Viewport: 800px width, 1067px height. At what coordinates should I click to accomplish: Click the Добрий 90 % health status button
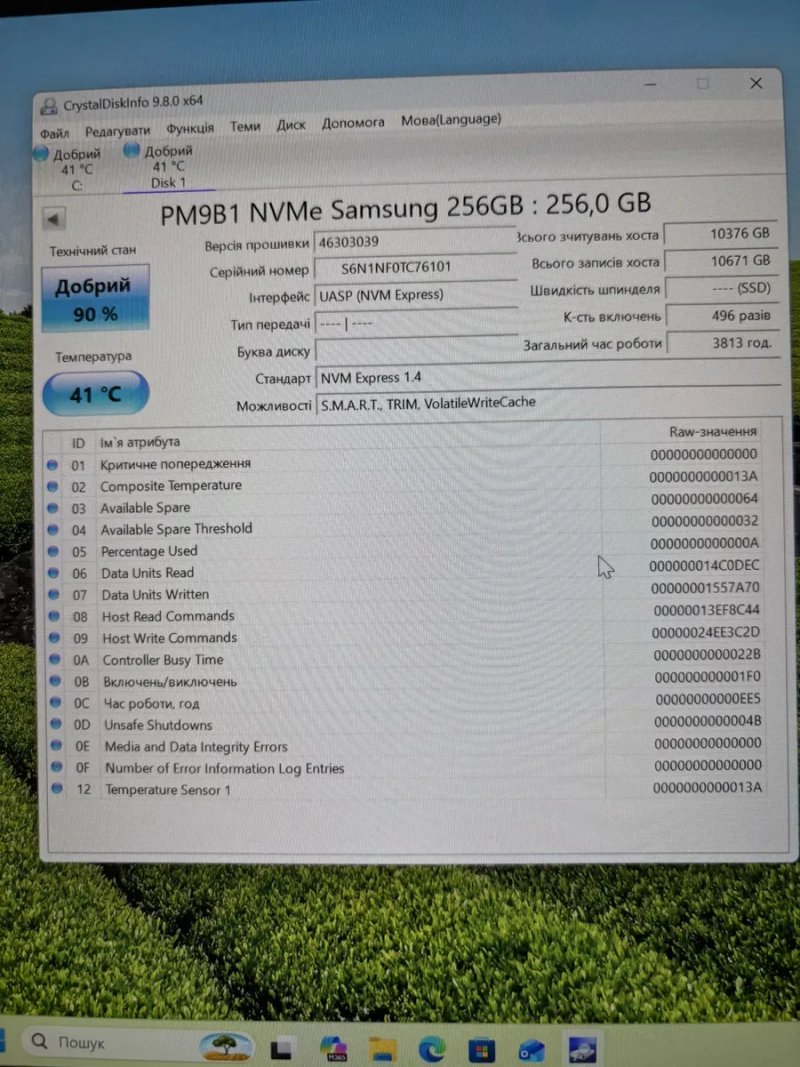(x=95, y=299)
